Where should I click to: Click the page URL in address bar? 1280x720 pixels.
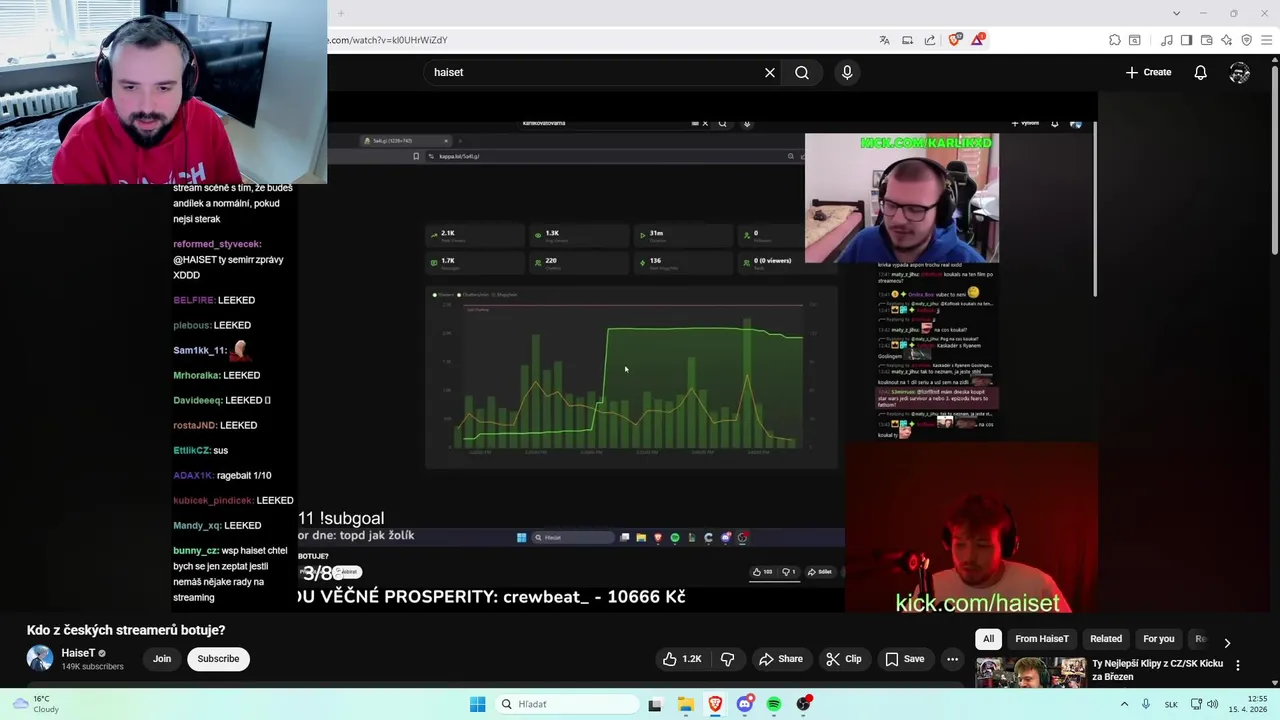(388, 40)
